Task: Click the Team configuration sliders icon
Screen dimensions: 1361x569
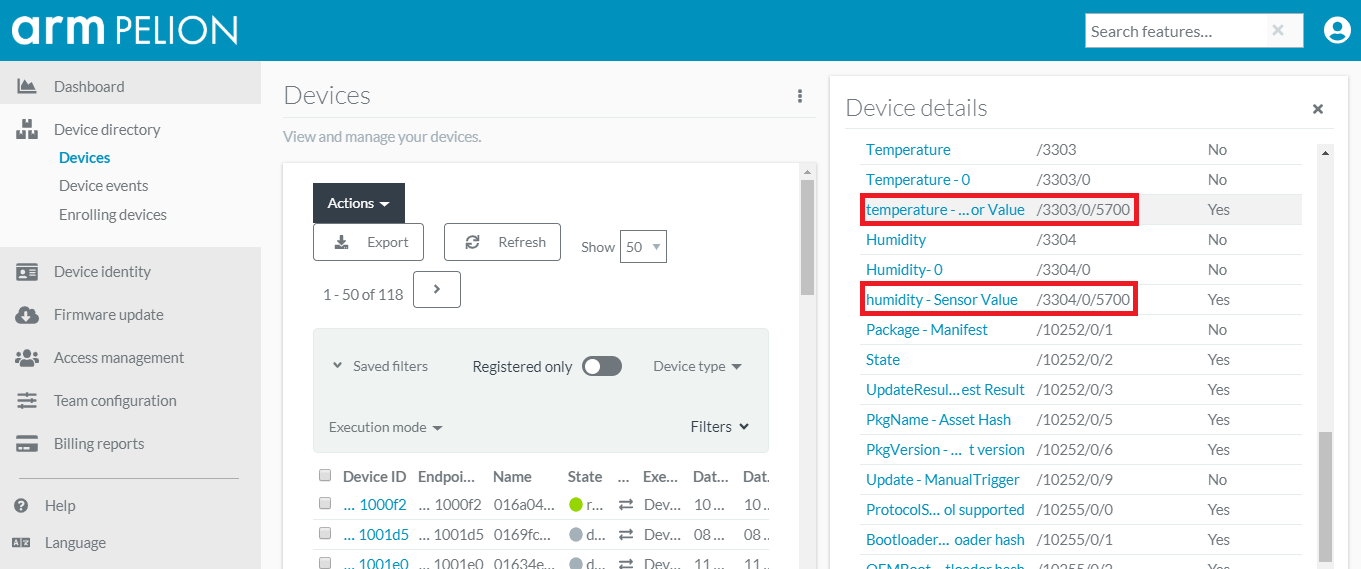Action: coord(27,401)
